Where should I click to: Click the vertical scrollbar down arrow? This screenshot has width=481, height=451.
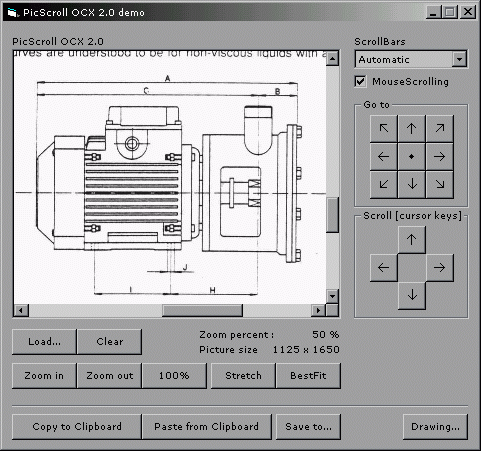click(332, 296)
